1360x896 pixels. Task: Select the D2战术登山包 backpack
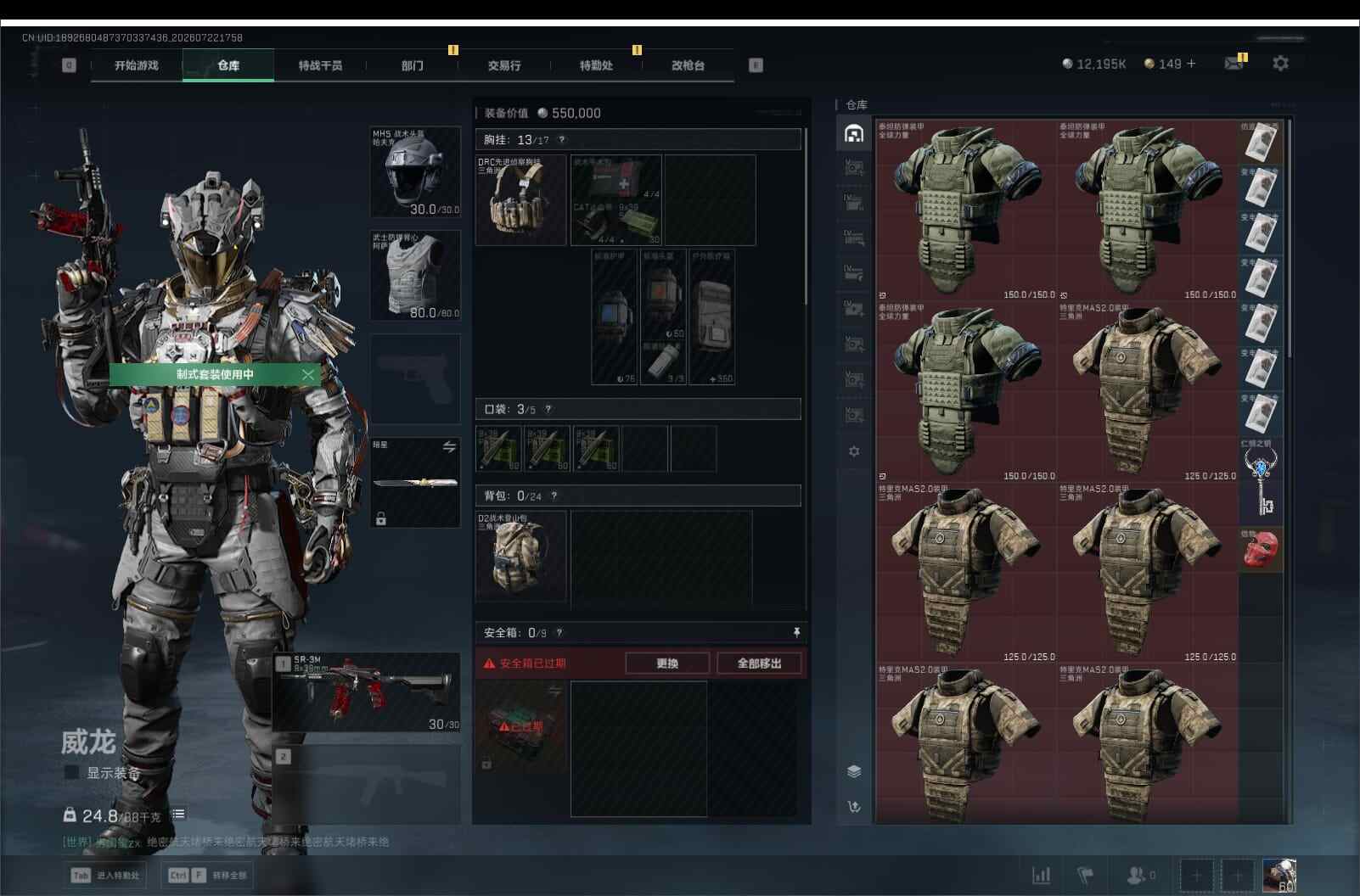tap(521, 556)
